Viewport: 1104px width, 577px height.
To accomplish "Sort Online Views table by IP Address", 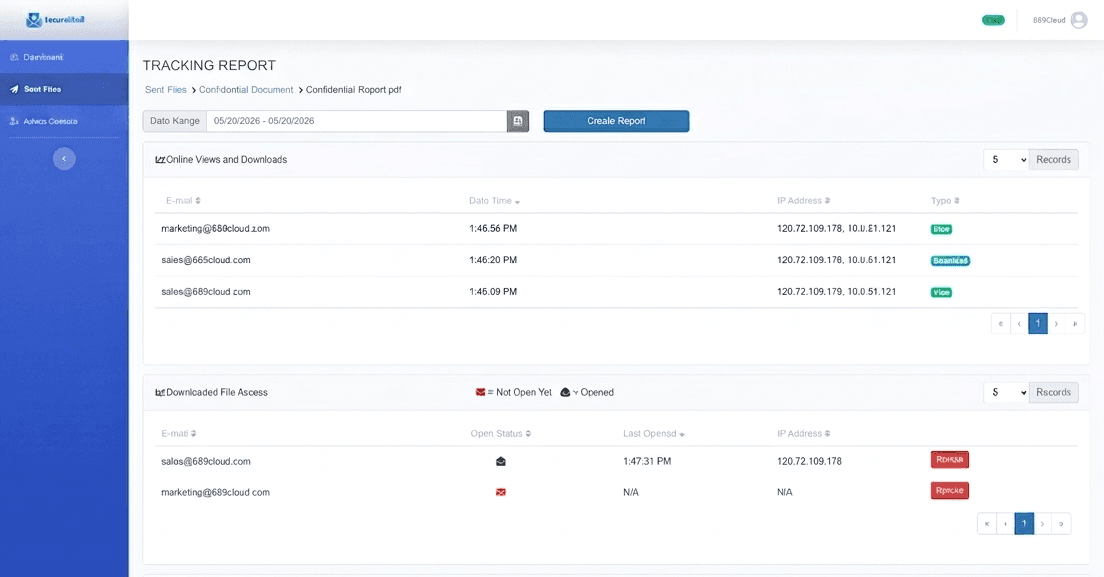I will pyautogui.click(x=803, y=201).
